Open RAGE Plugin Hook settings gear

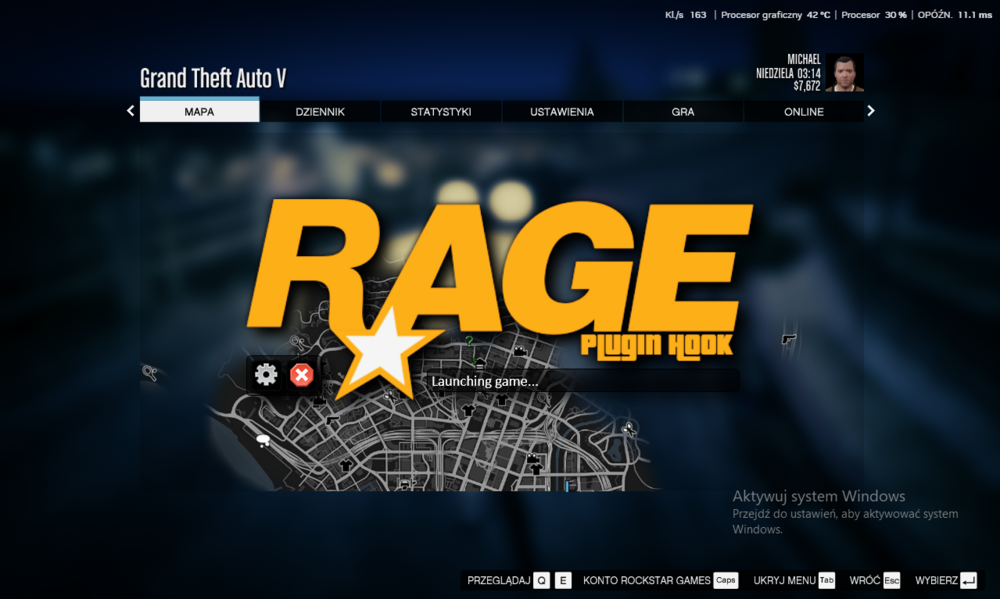(x=266, y=374)
